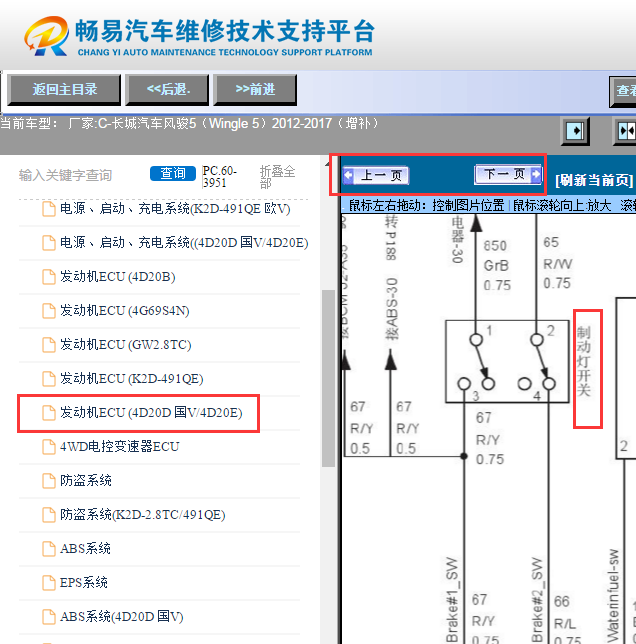Open 电源、启动、充电系统(K2D-491QE 欧V) entry
The height and width of the screenshot is (644, 636).
(175, 209)
